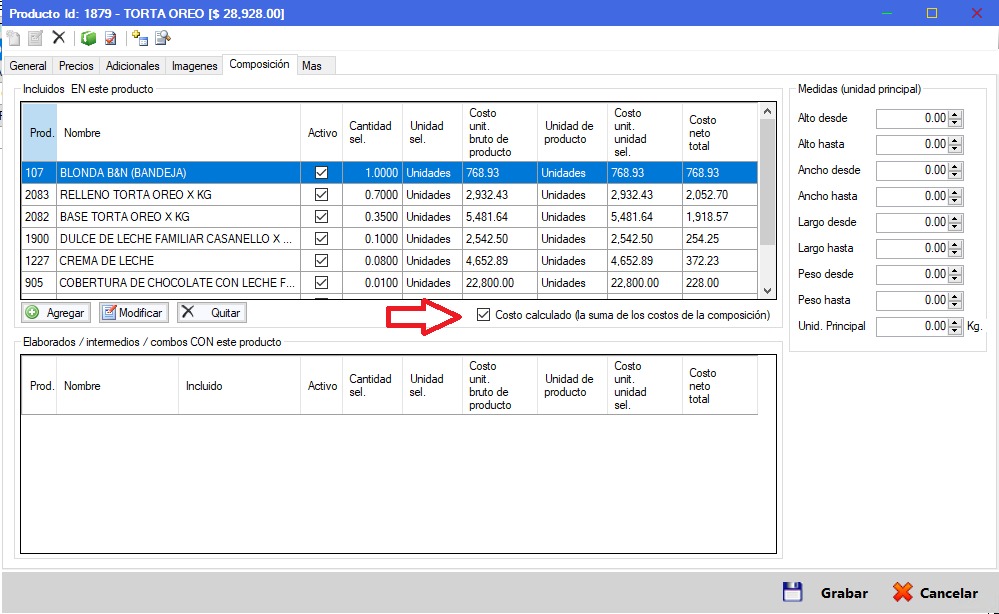Decrease Peso hasta value with down arrow

[955, 304]
